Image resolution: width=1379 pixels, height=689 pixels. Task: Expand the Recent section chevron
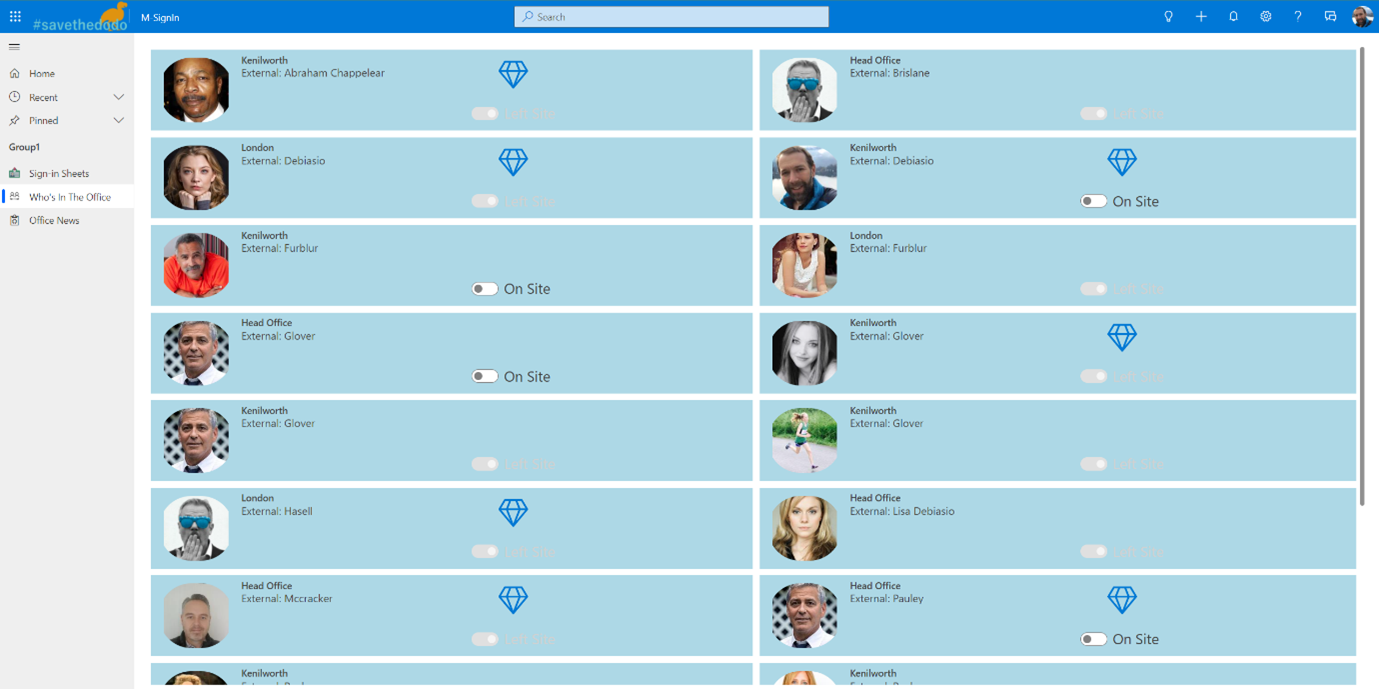[119, 97]
